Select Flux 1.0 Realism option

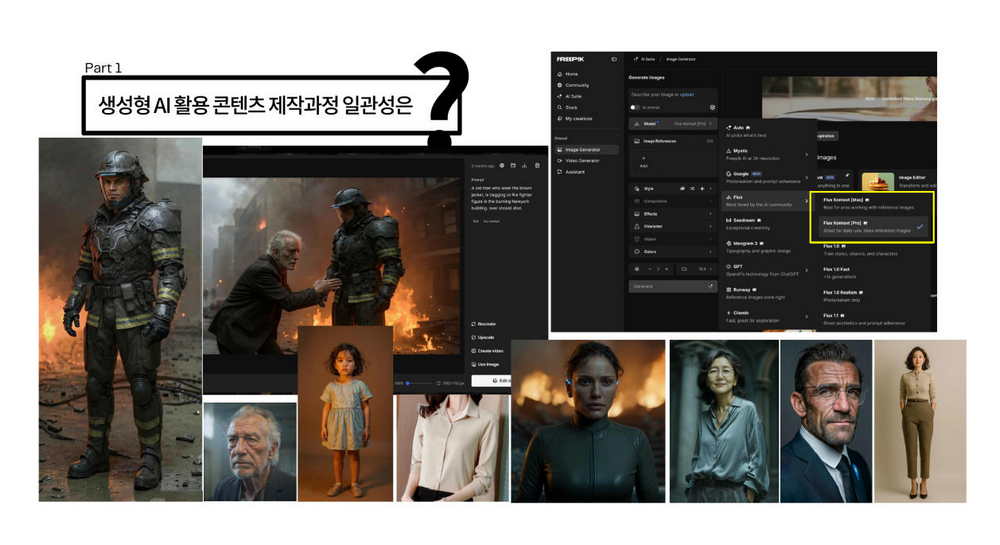(872, 296)
